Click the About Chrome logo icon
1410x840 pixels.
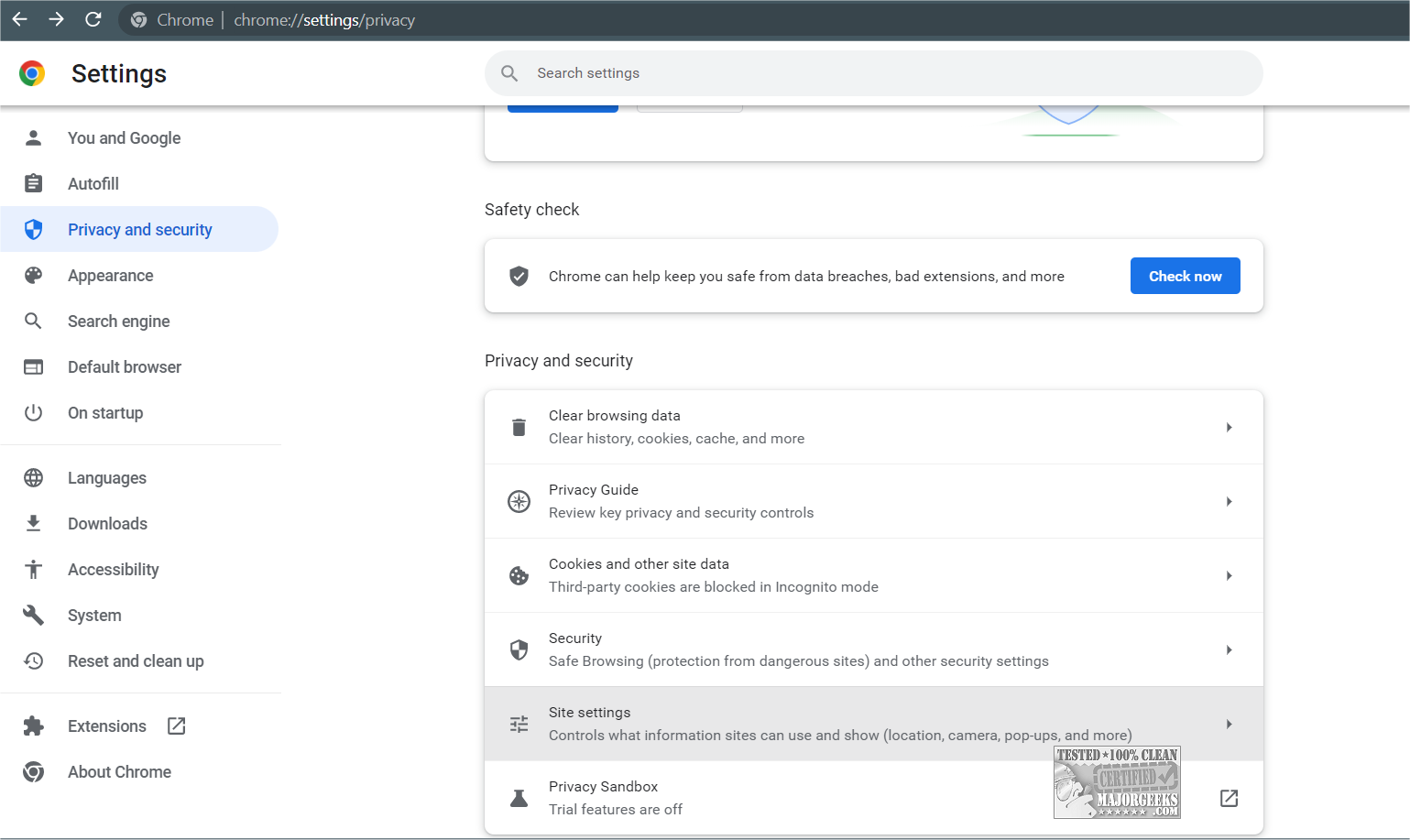tap(34, 771)
